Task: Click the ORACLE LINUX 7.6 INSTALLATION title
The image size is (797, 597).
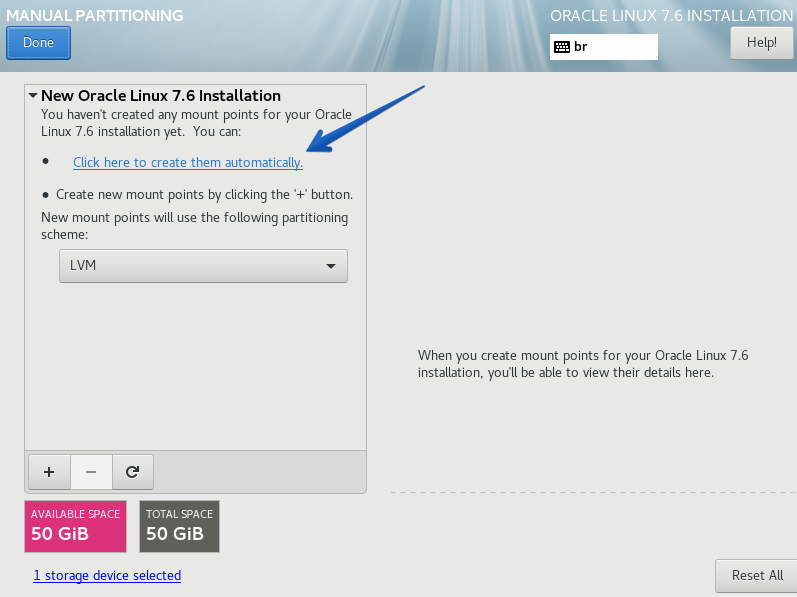Action: click(671, 16)
